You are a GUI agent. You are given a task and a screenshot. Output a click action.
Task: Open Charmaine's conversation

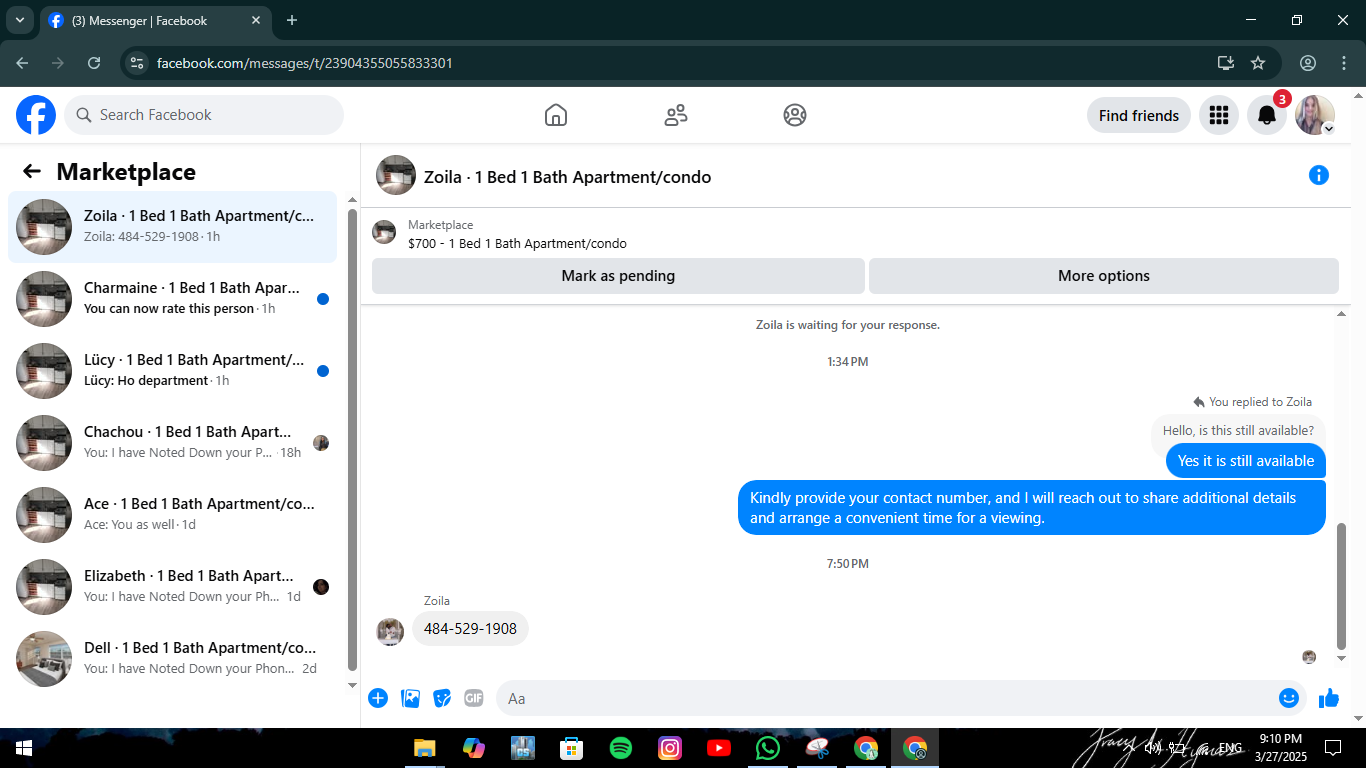pos(173,299)
